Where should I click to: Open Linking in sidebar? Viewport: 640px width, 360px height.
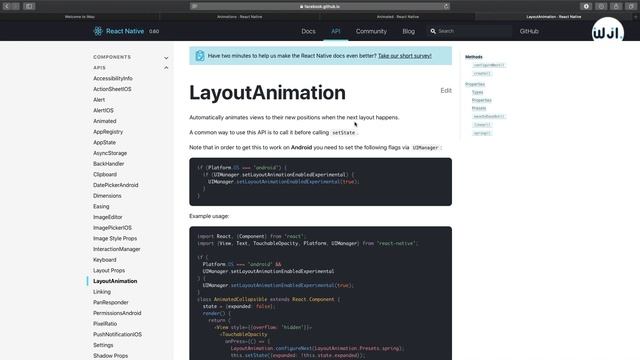coord(102,291)
